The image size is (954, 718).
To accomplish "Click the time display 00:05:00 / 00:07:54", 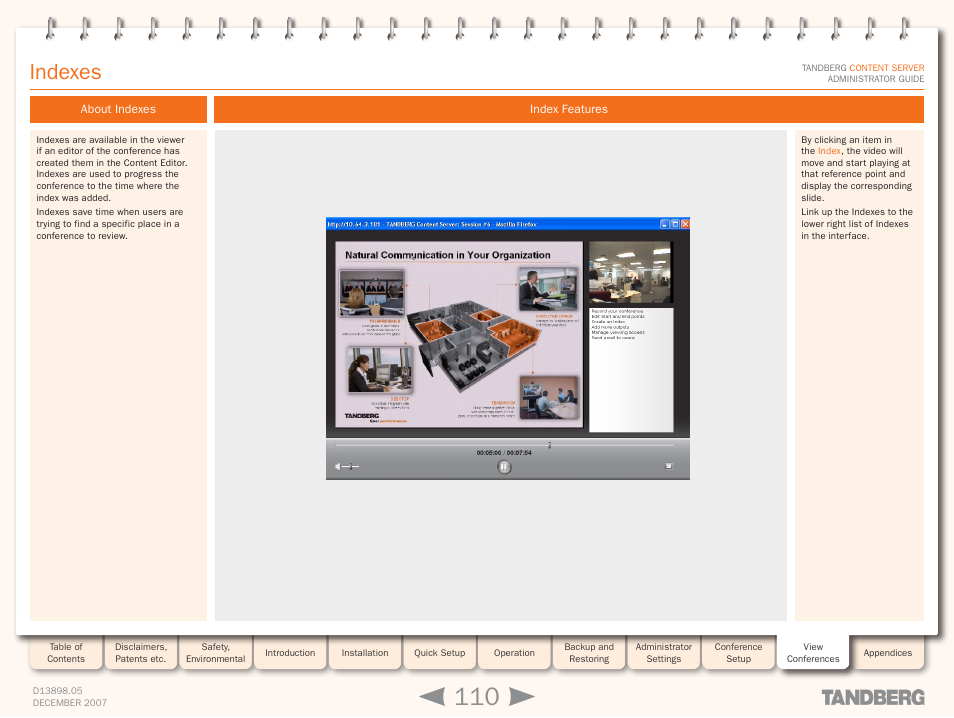I will 504,453.
